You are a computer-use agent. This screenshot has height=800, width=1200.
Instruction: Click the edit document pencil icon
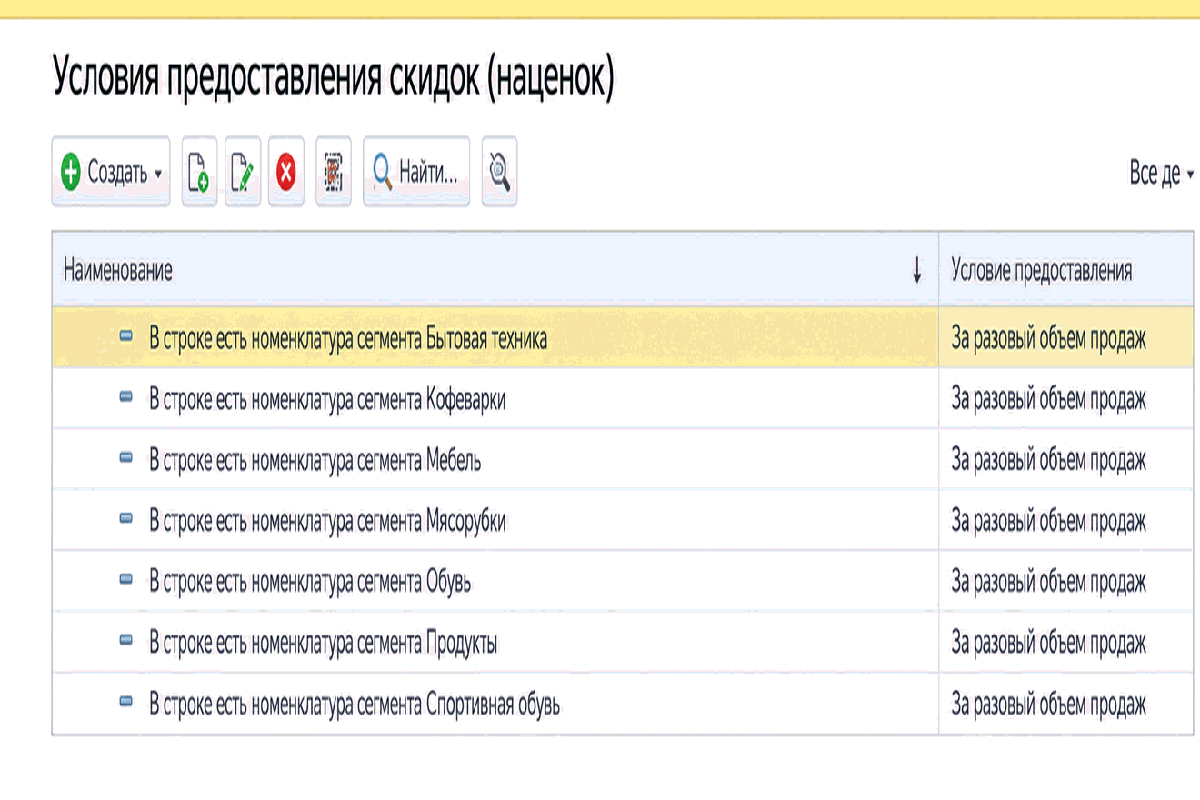point(243,172)
